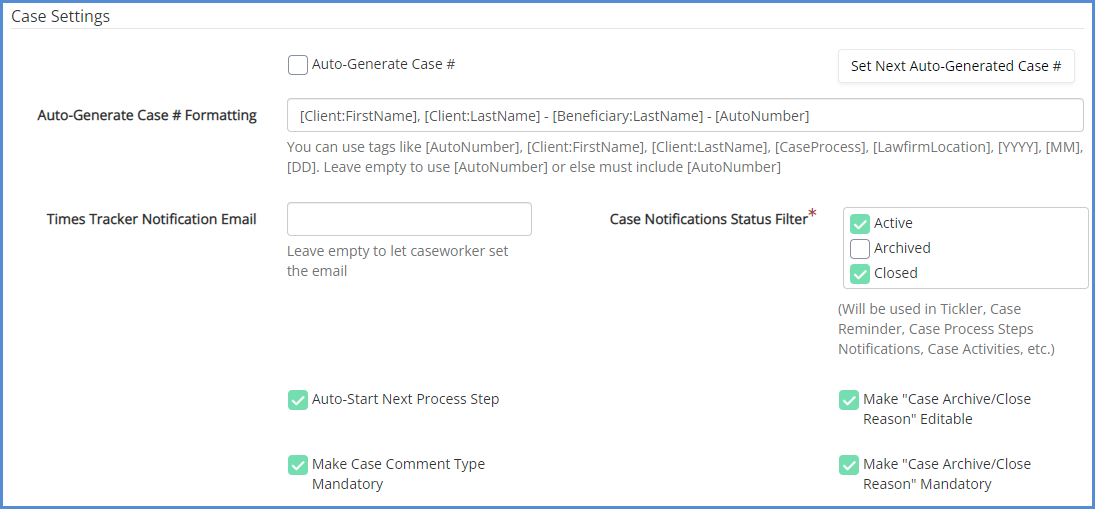Toggle Make Case Comment Type Mandatory checkbox
Viewport: 1095px width, 509px height.
coord(298,465)
